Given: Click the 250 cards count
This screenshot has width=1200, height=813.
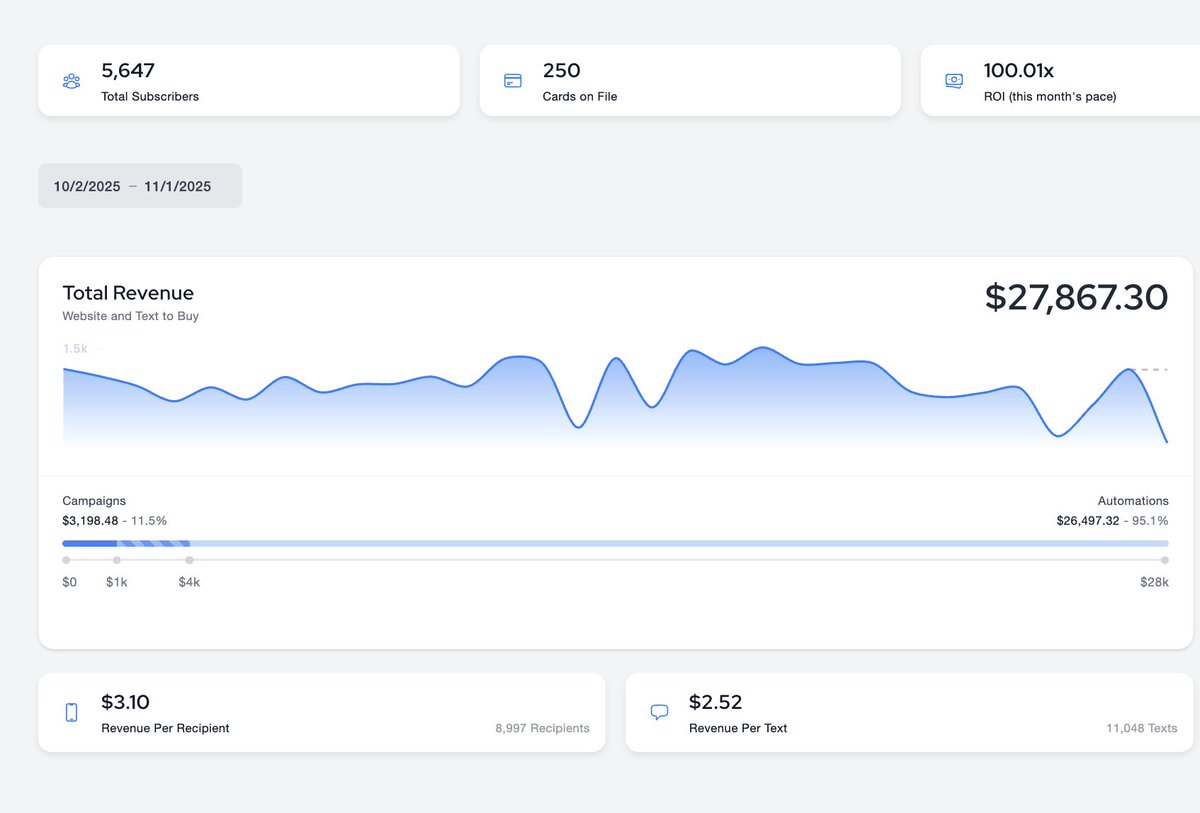Looking at the screenshot, I should [x=562, y=71].
